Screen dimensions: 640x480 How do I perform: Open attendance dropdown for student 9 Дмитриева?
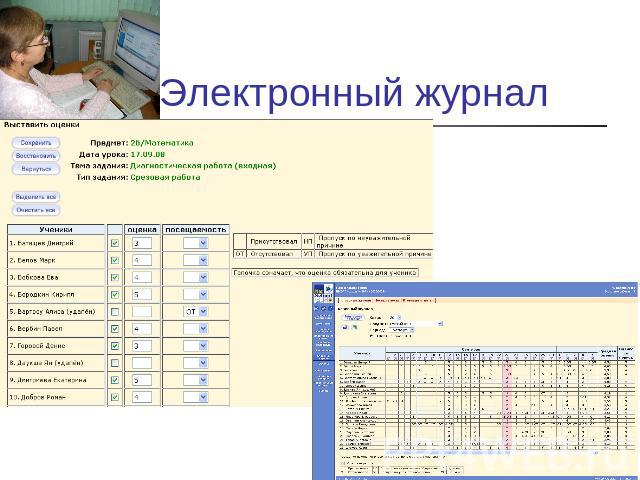(x=196, y=380)
